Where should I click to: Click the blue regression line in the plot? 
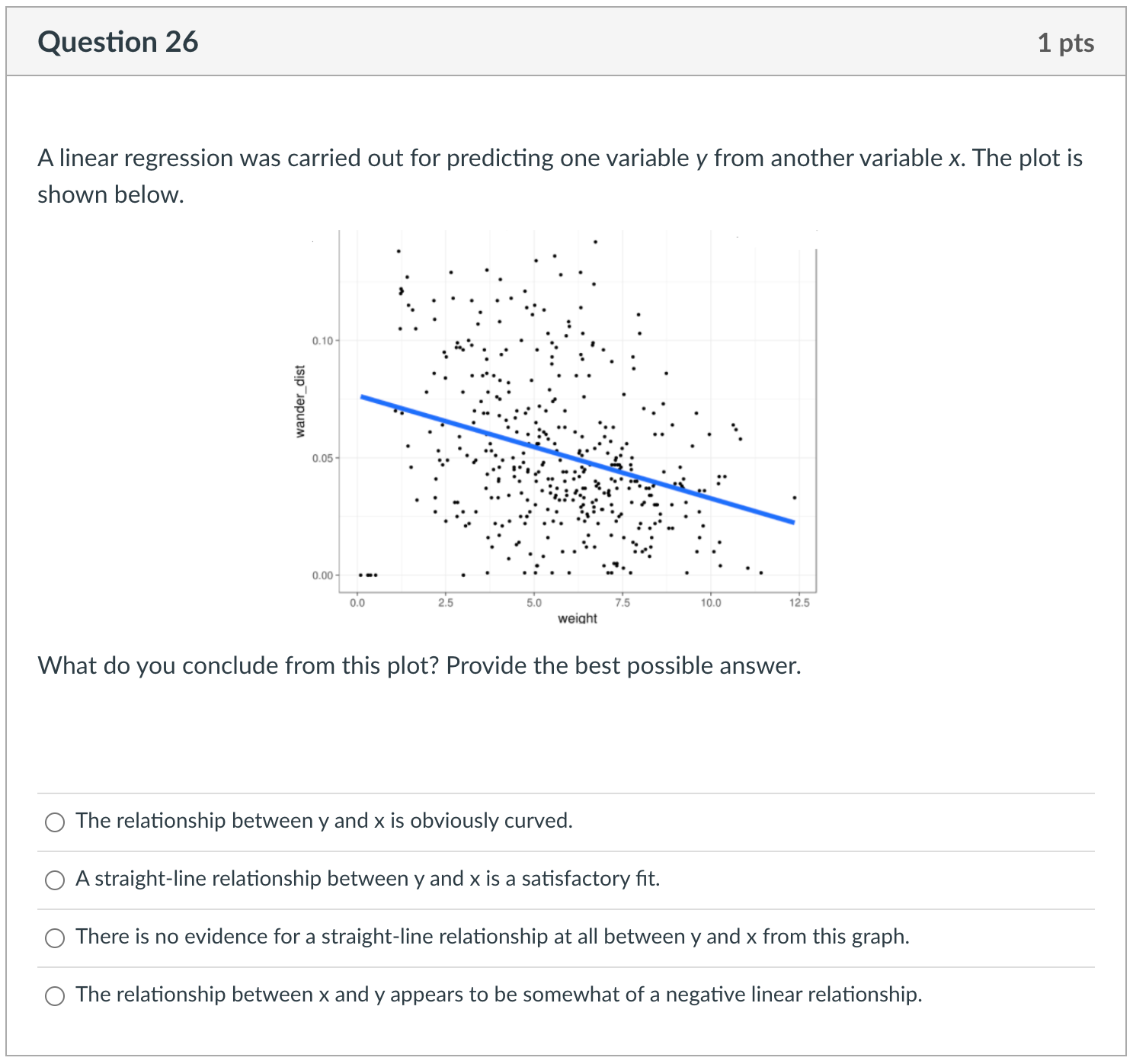[577, 459]
